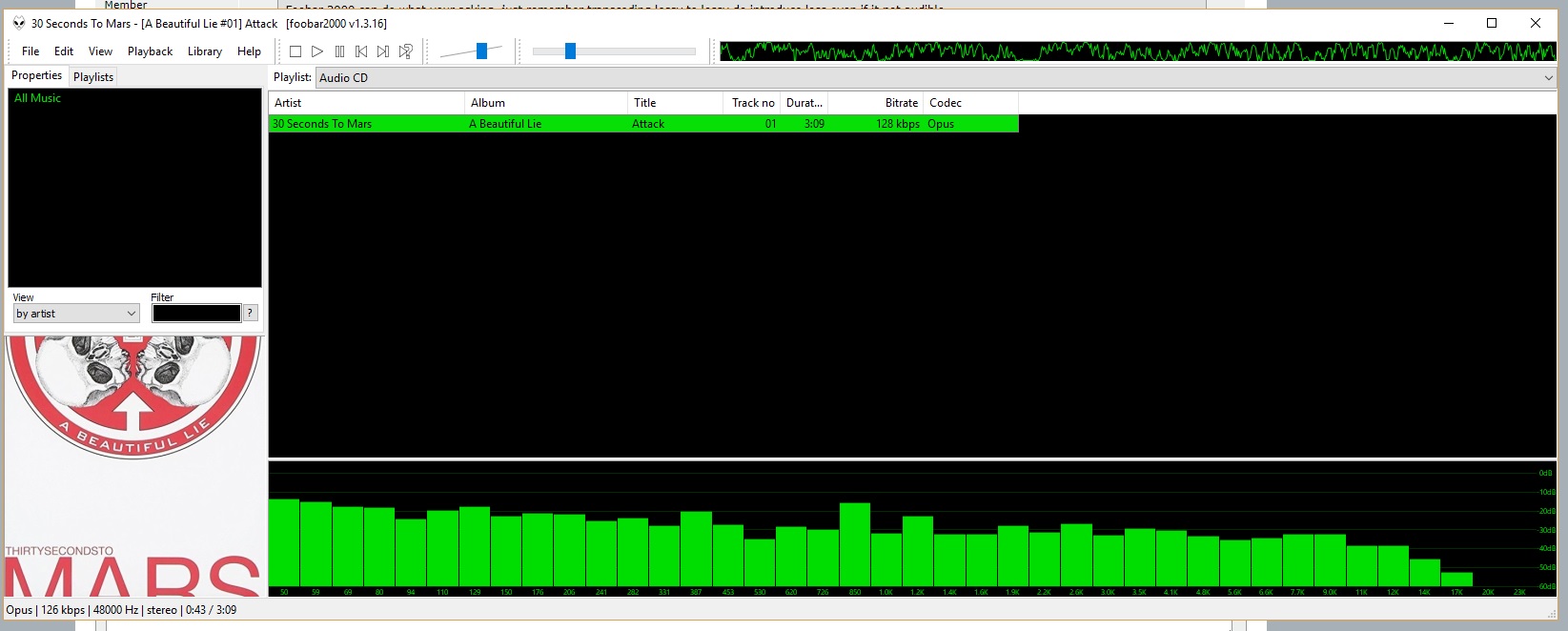The image size is (1568, 631).
Task: Switch to the Properties tab
Action: tap(36, 75)
